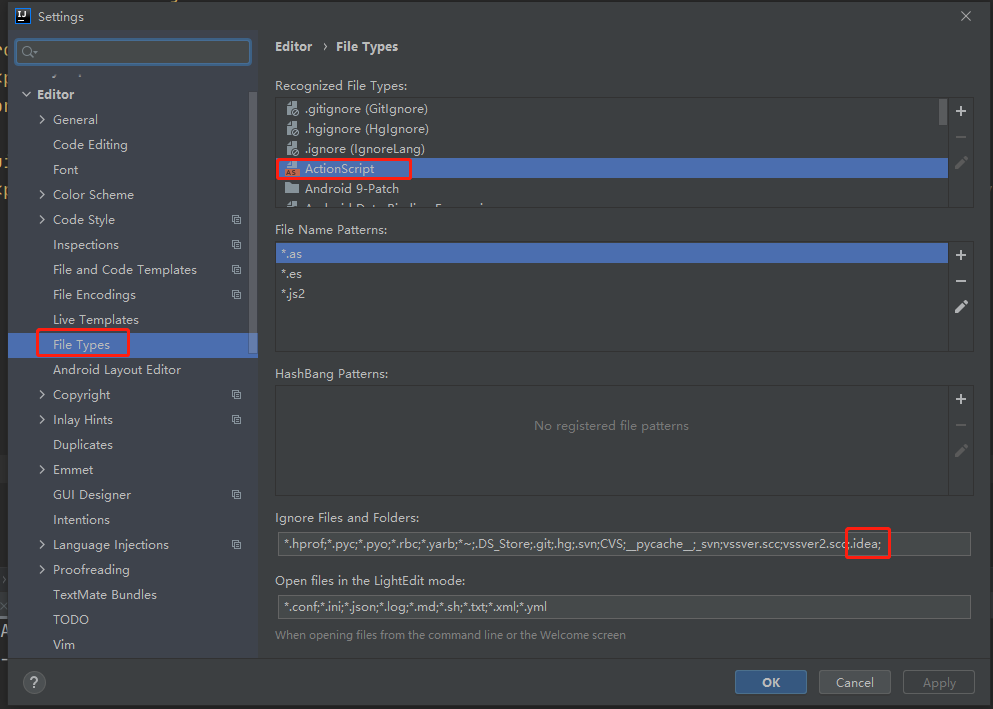Screen dimensions: 993x709
Task: Select the *.as file name pattern
Action: [x=612, y=253]
